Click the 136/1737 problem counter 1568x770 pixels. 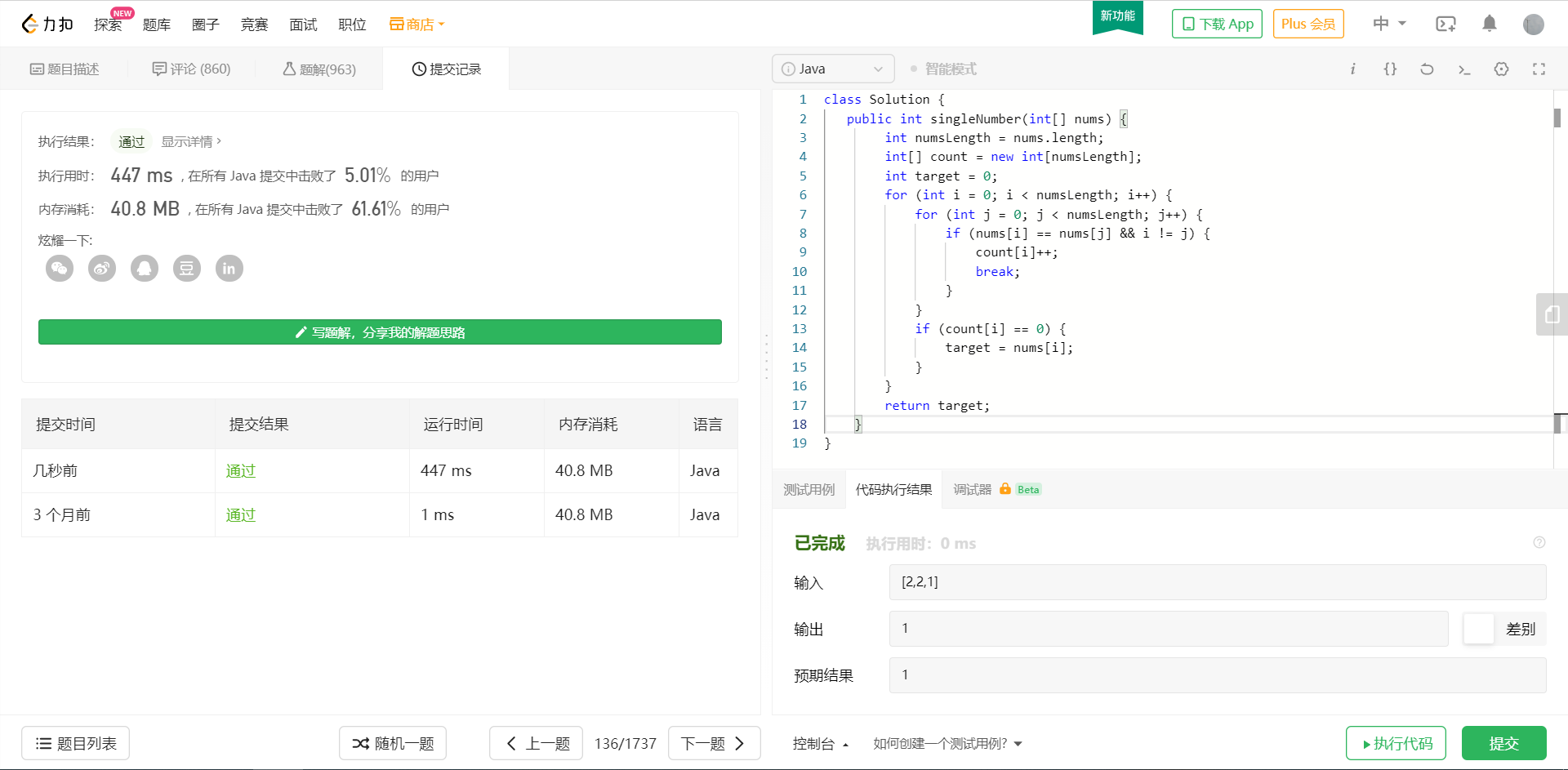(626, 743)
